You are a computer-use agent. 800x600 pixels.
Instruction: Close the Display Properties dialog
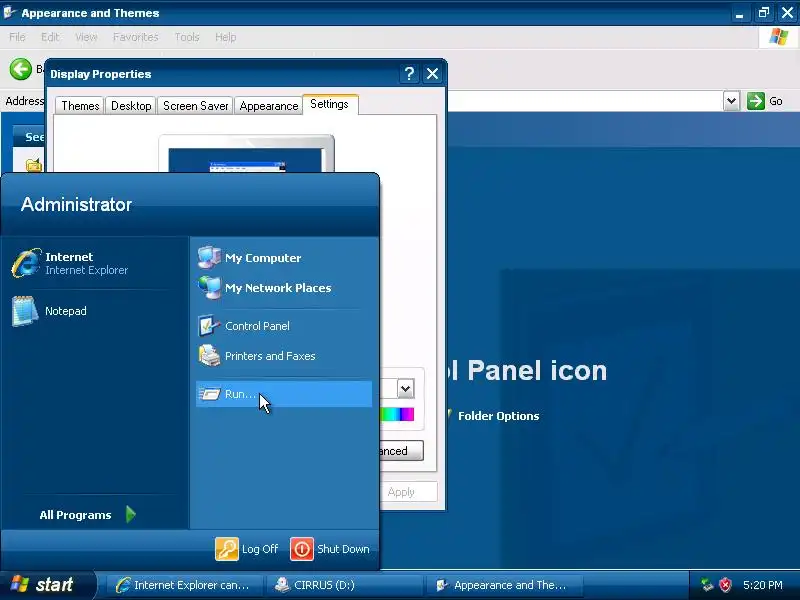tap(433, 74)
